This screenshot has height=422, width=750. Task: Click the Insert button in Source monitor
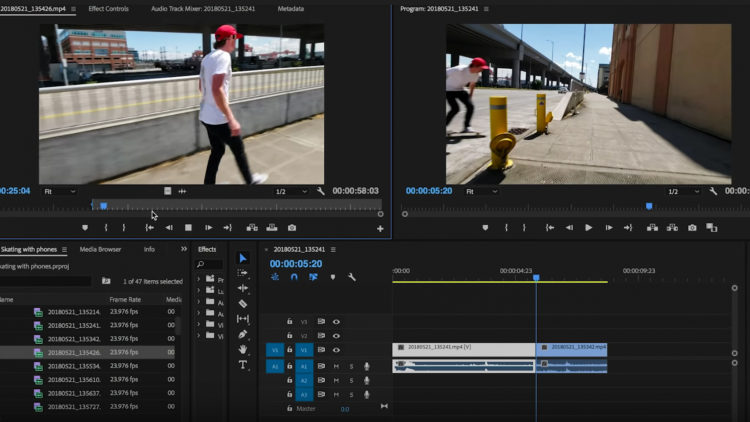(251, 228)
